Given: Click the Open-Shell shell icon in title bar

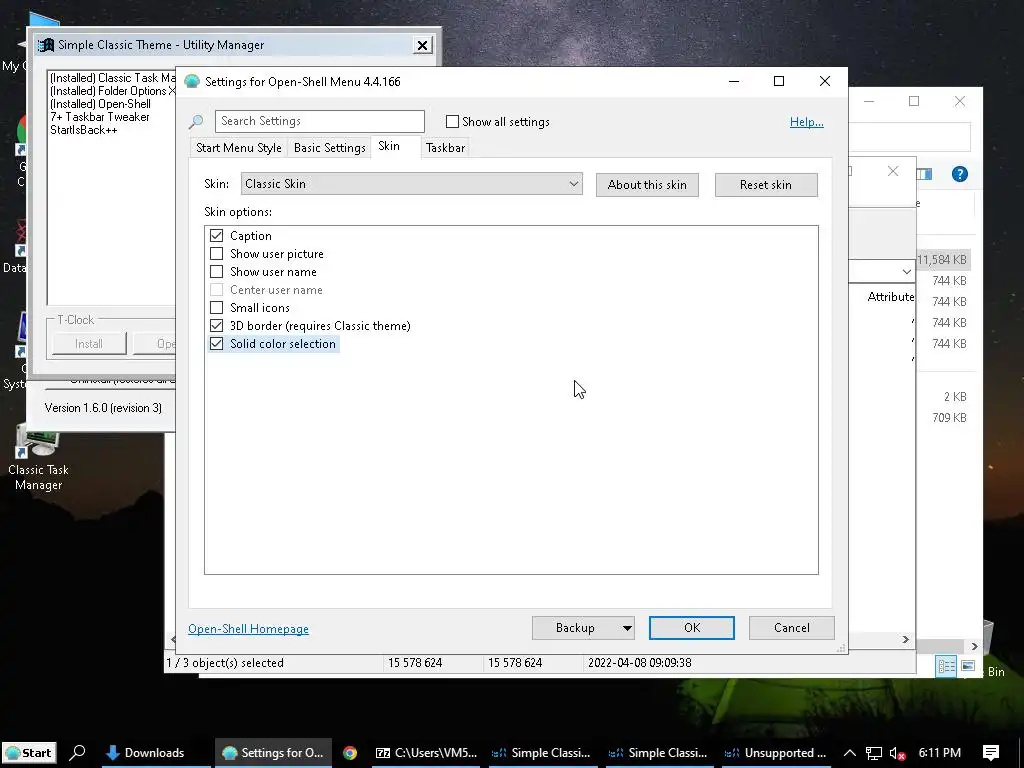Looking at the screenshot, I should 192,82.
